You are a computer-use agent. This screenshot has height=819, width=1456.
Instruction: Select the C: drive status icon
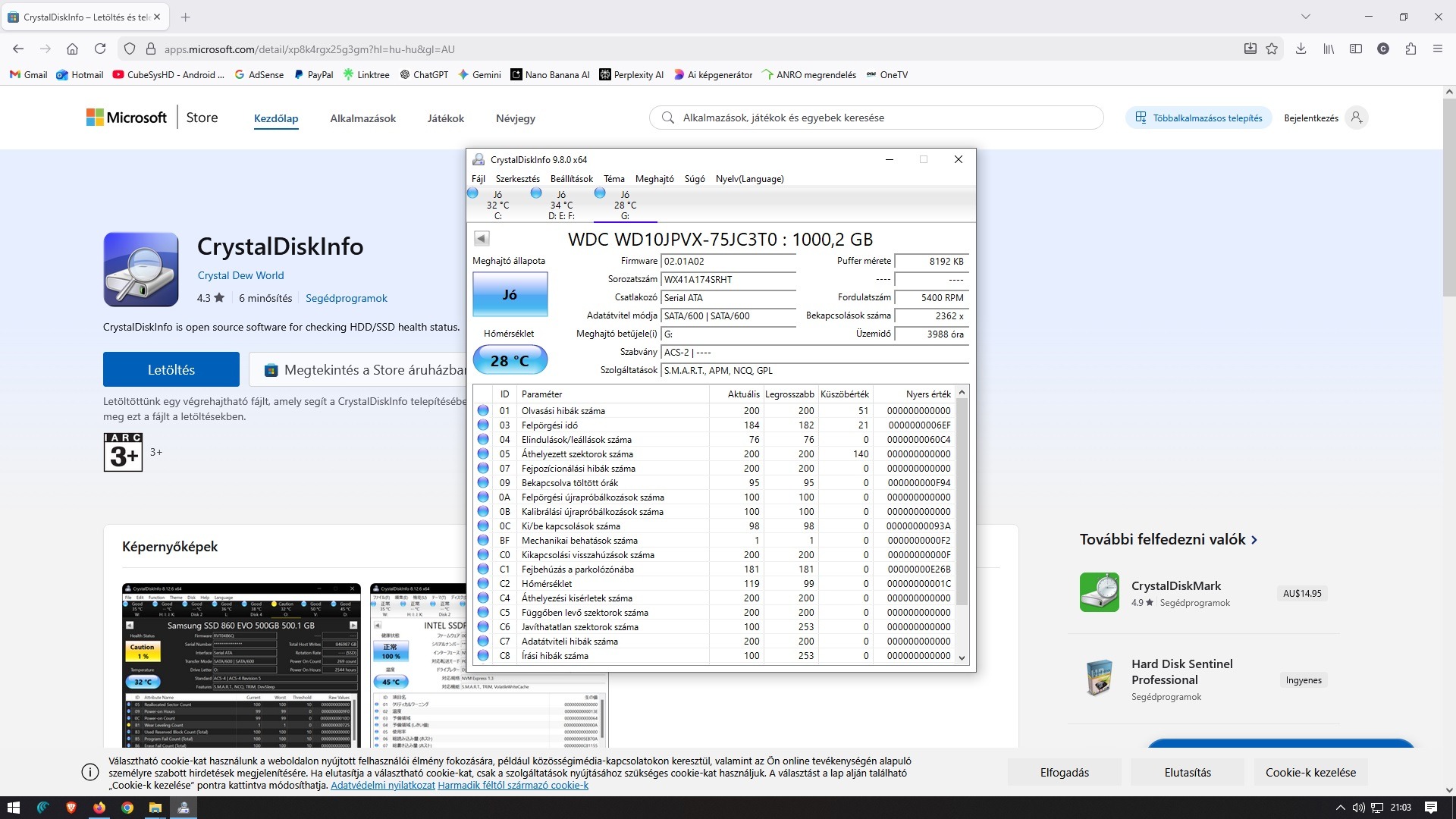pyautogui.click(x=473, y=193)
